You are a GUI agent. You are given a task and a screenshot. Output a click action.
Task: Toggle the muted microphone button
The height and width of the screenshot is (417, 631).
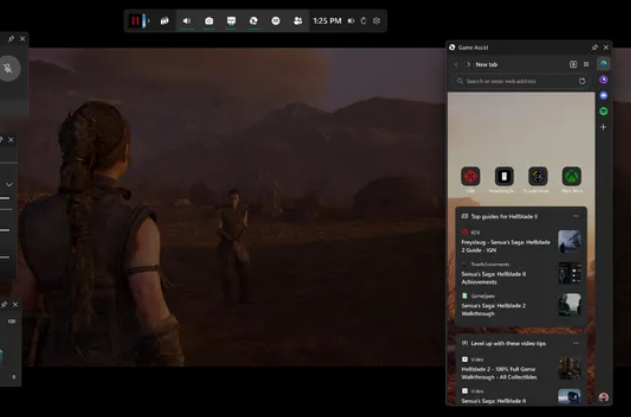[8, 68]
